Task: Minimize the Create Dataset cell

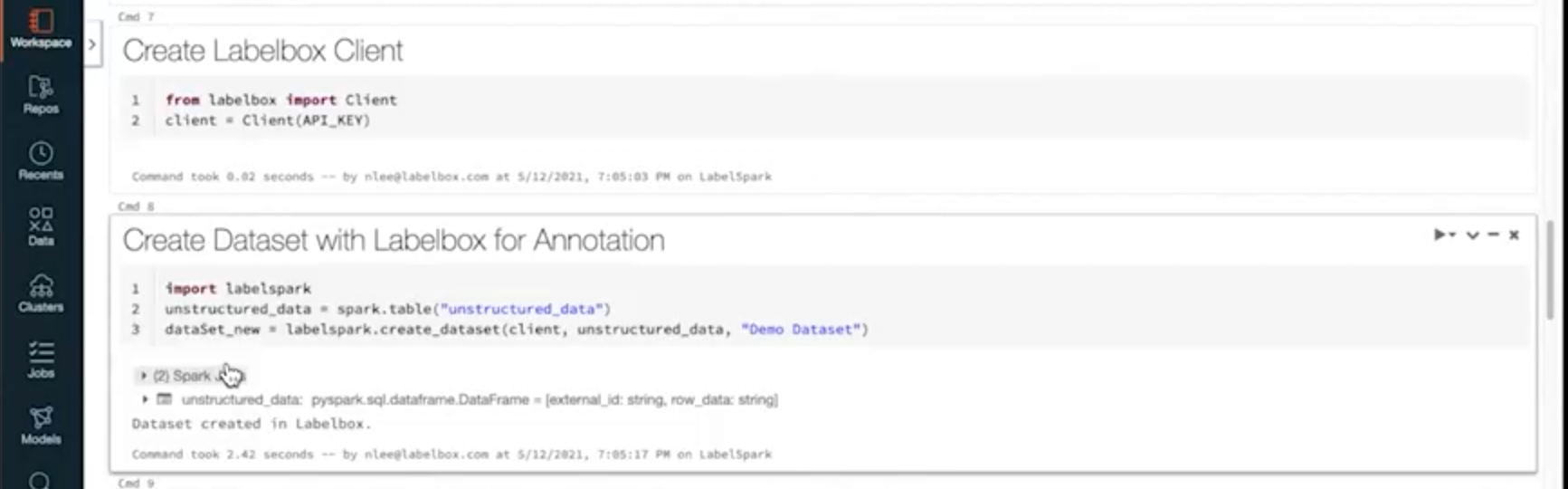Action: click(x=1493, y=235)
